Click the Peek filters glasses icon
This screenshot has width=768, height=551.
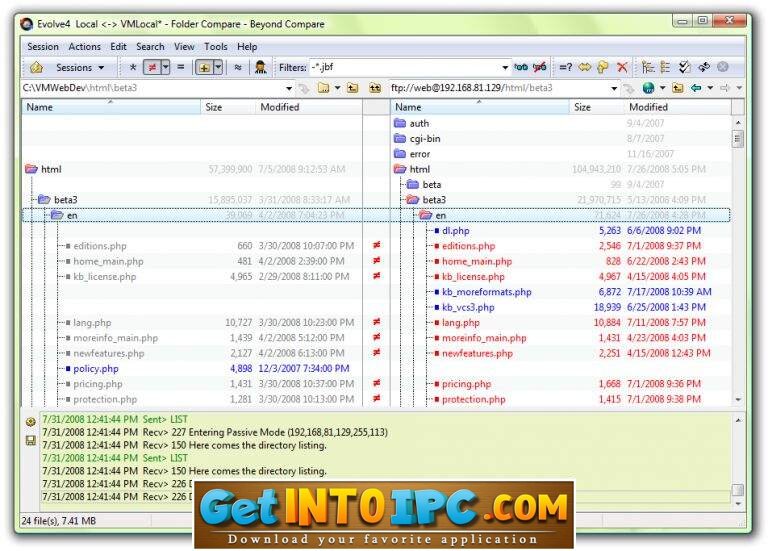click(x=521, y=67)
